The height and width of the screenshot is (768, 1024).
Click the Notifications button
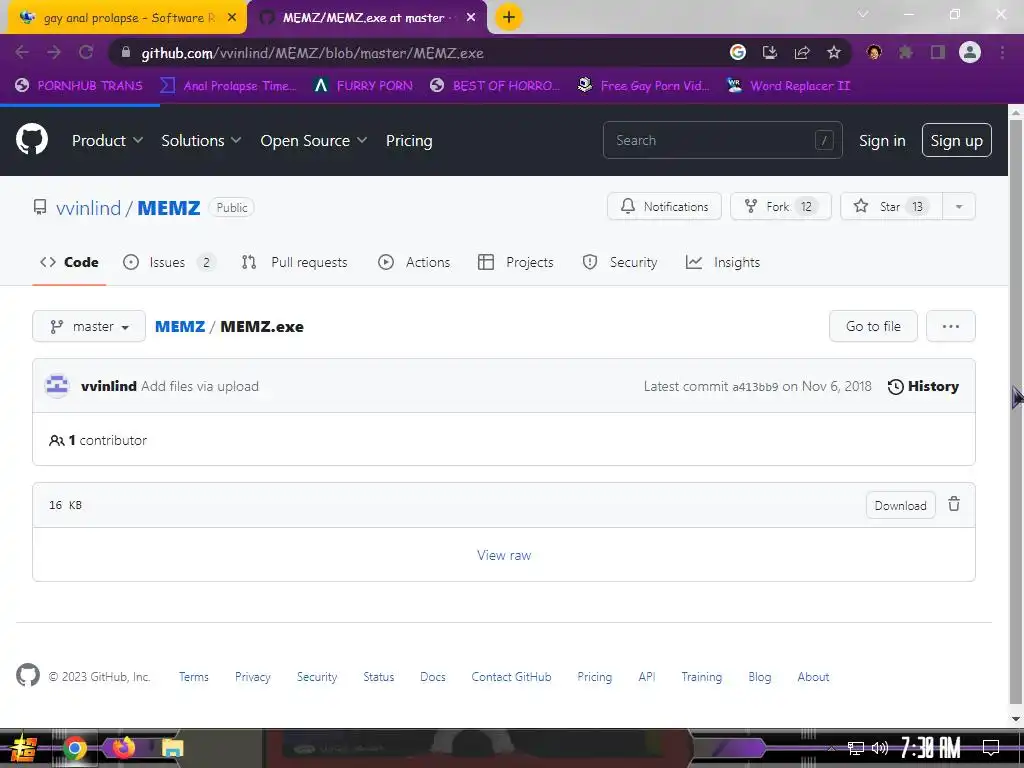(664, 206)
